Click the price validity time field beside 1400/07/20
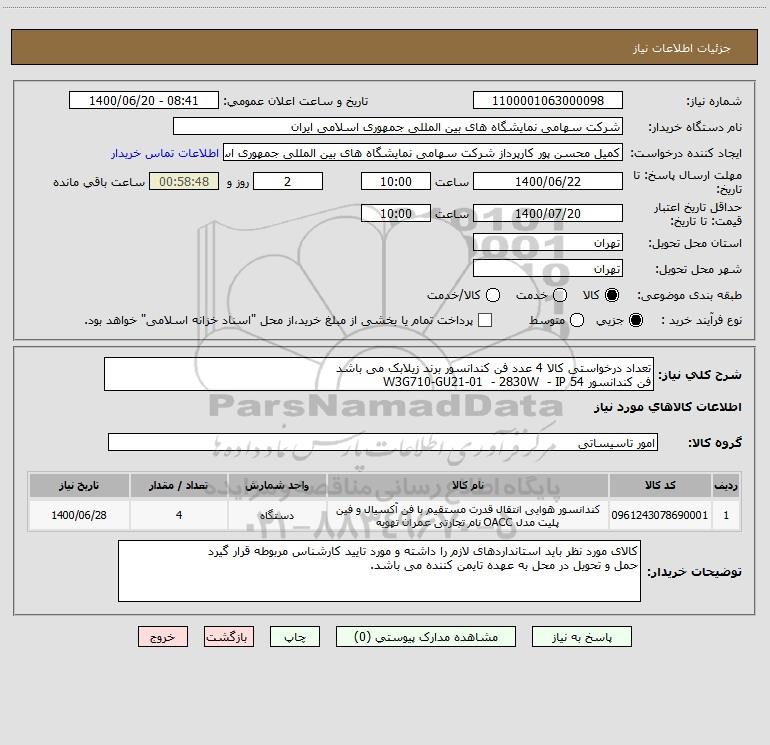The image size is (770, 745). [x=396, y=213]
